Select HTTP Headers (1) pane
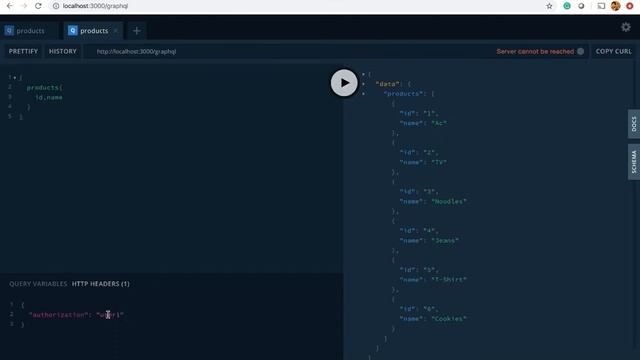This screenshot has width=640, height=360. point(100,284)
